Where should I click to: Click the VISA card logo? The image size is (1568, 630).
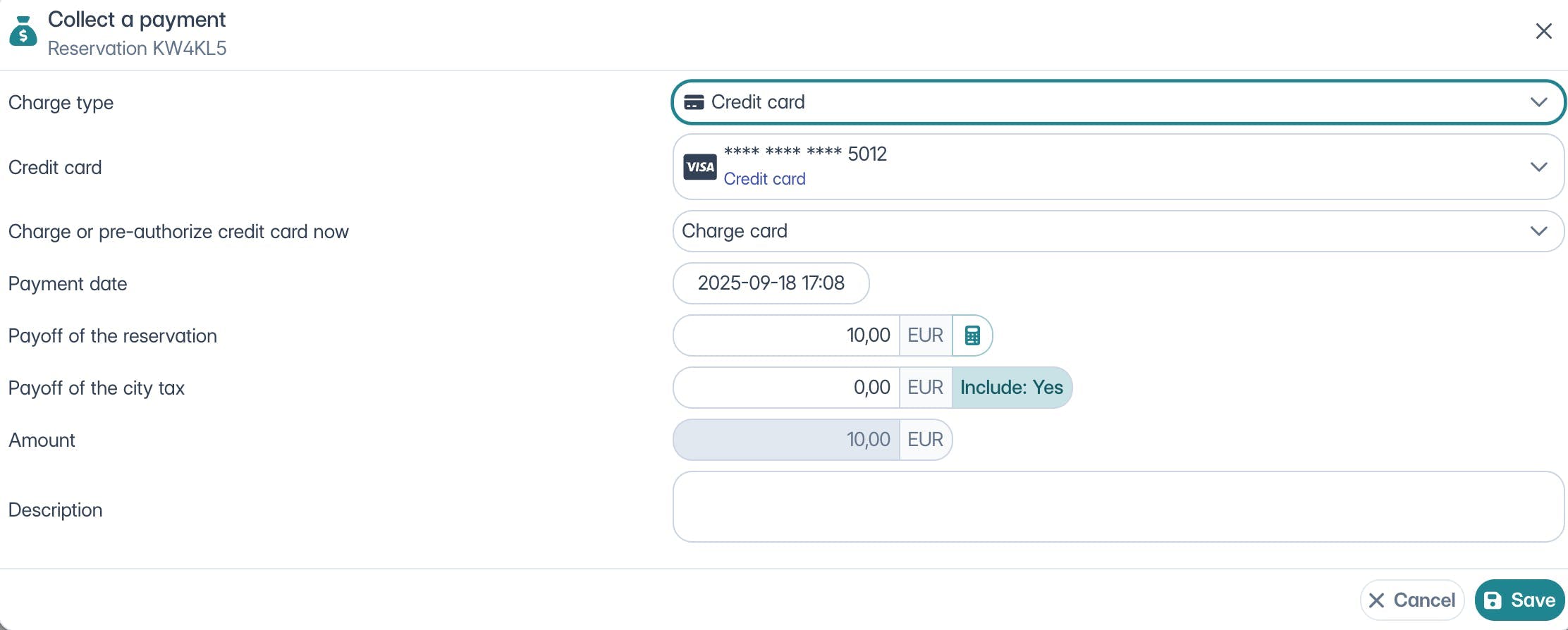[x=699, y=167]
